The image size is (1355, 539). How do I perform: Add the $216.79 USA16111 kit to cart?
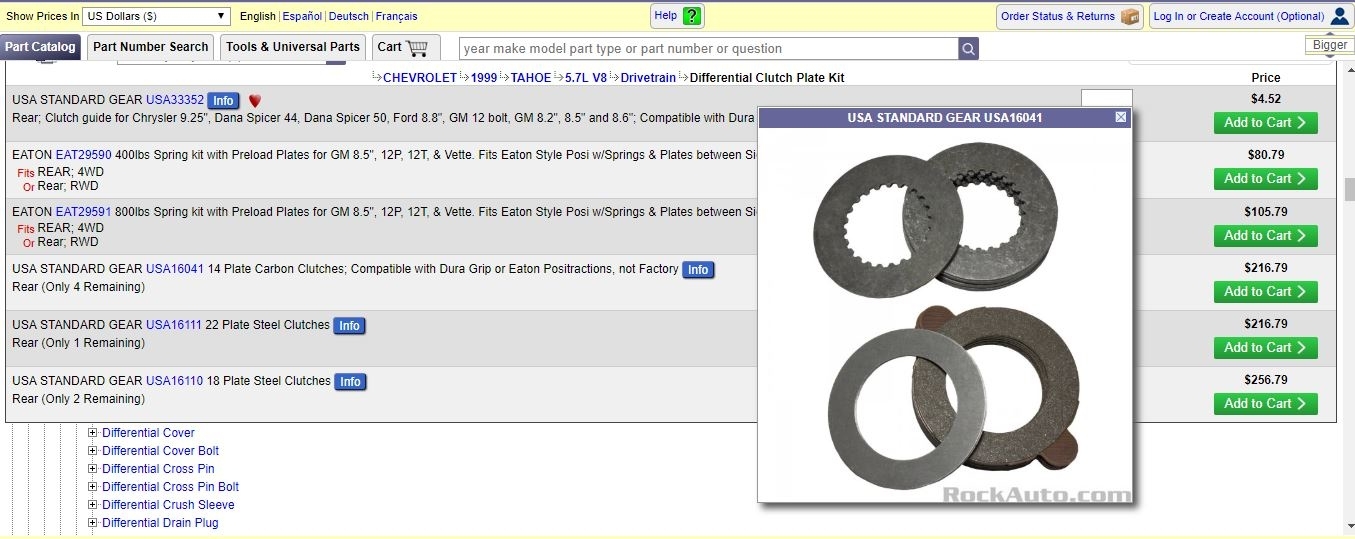click(x=1265, y=348)
